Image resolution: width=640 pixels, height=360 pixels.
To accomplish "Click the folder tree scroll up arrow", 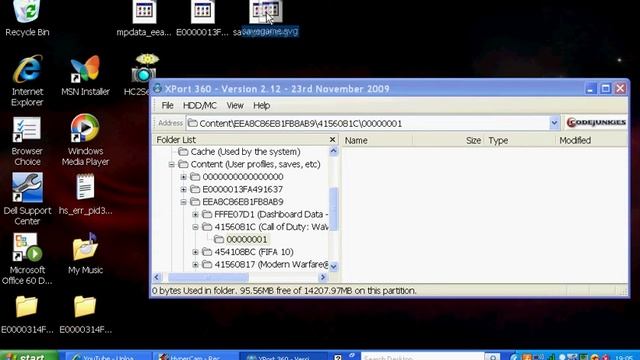I will 333,151.
